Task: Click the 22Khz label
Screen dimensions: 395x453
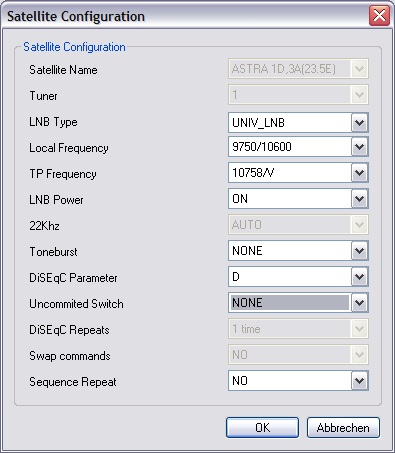Action: tap(44, 226)
